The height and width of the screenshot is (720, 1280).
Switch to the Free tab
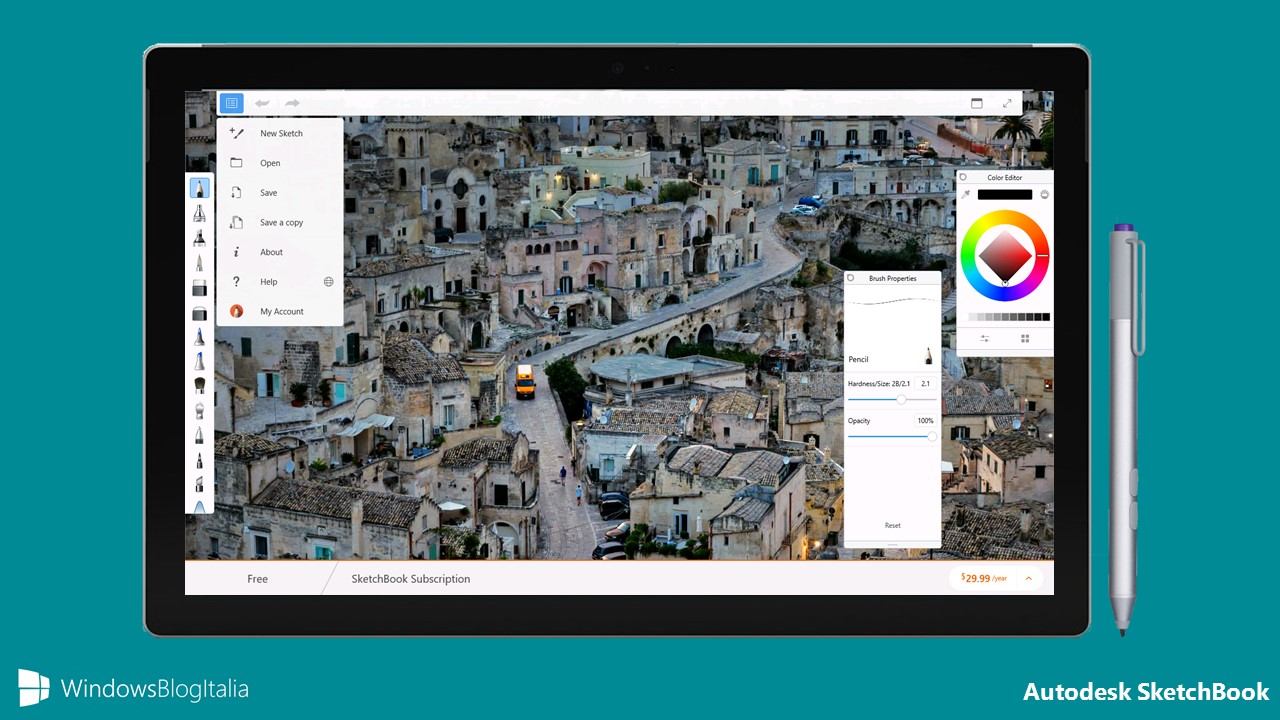[x=257, y=579]
